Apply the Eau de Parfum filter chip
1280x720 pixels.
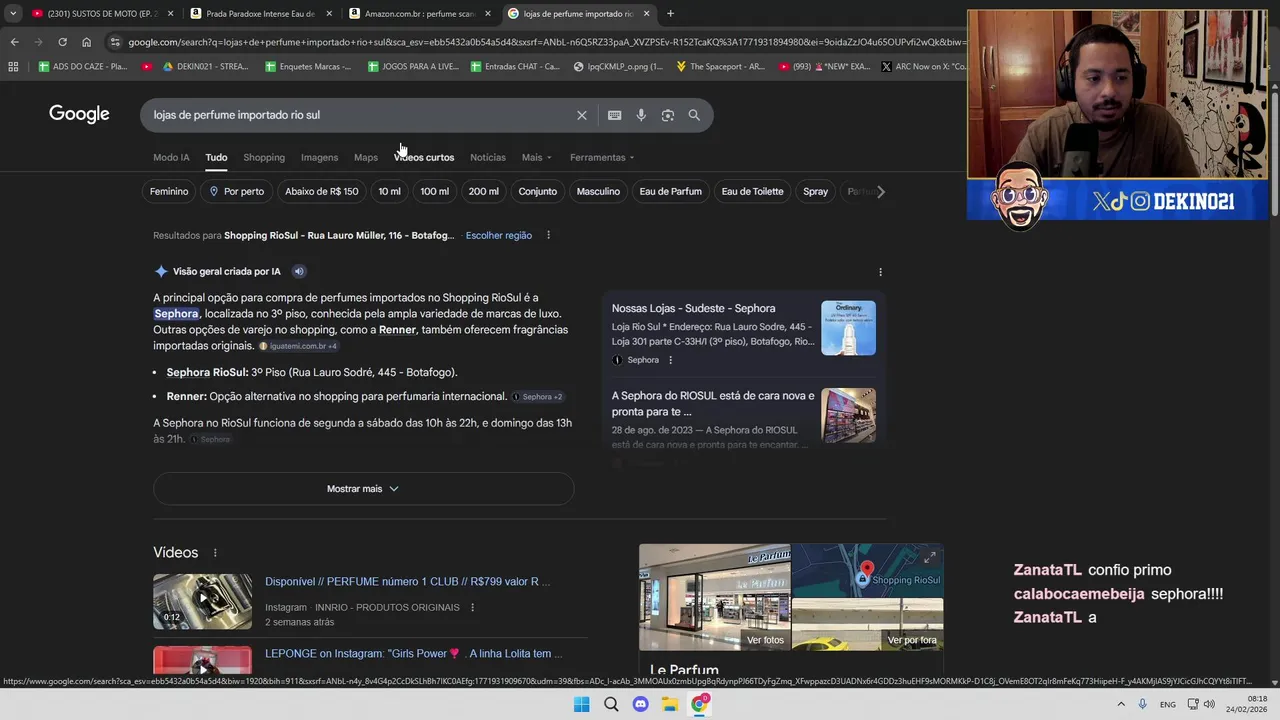pyautogui.click(x=670, y=191)
